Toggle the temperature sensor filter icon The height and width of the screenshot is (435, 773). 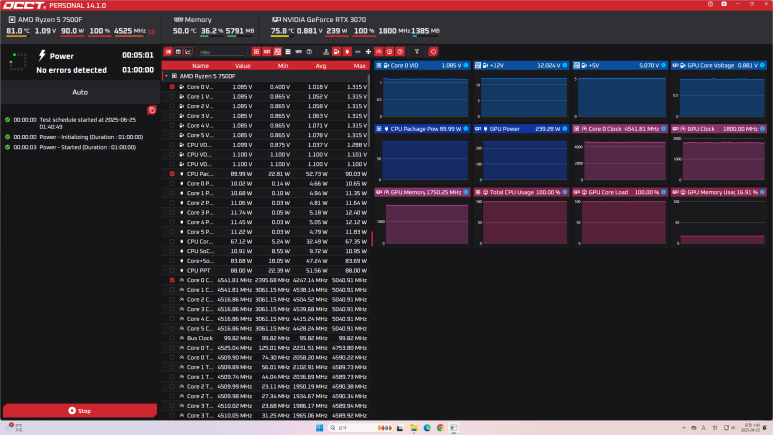pyautogui.click(x=326, y=52)
